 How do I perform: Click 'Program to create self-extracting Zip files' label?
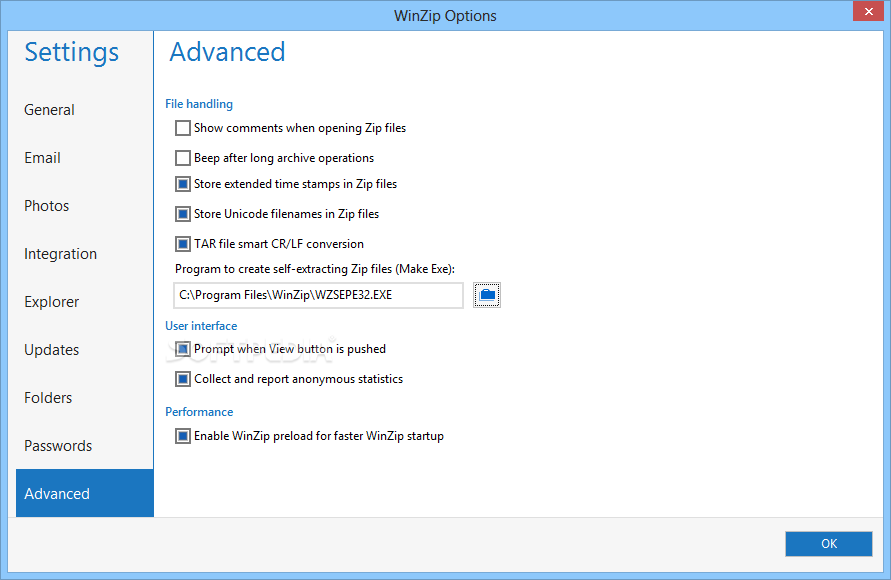315,269
